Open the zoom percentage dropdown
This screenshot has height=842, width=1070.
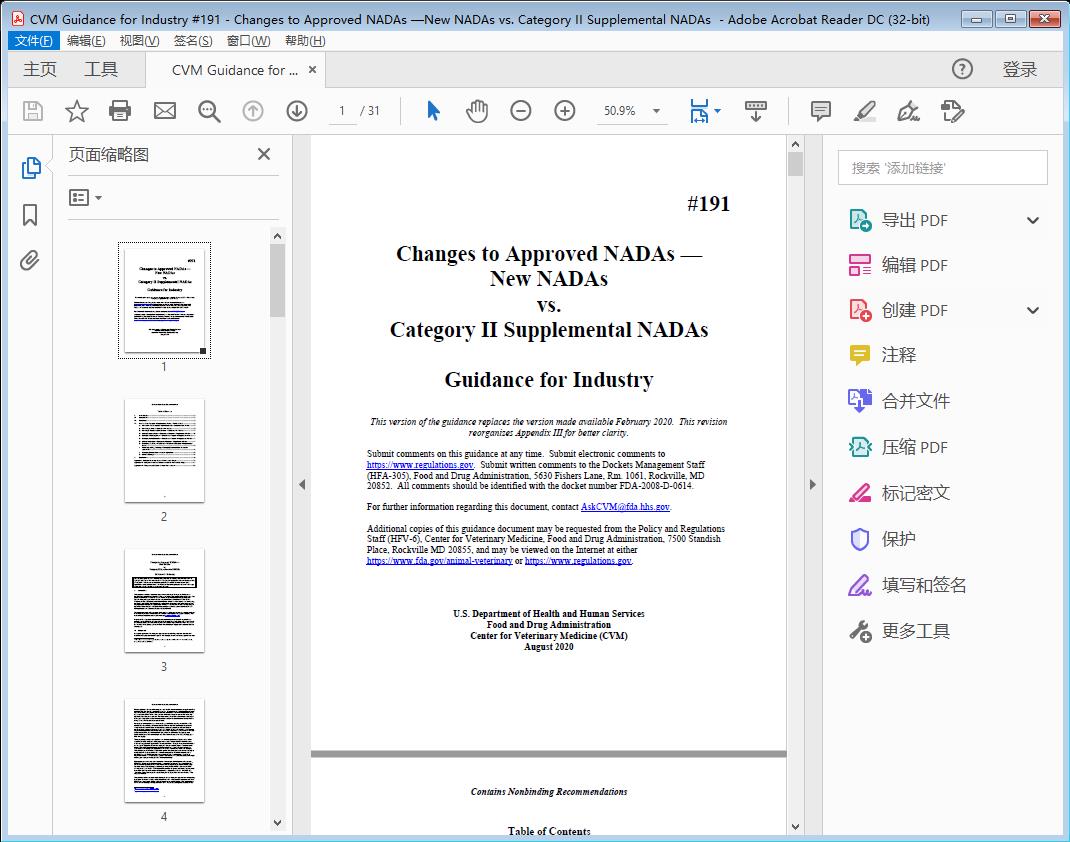(x=655, y=111)
